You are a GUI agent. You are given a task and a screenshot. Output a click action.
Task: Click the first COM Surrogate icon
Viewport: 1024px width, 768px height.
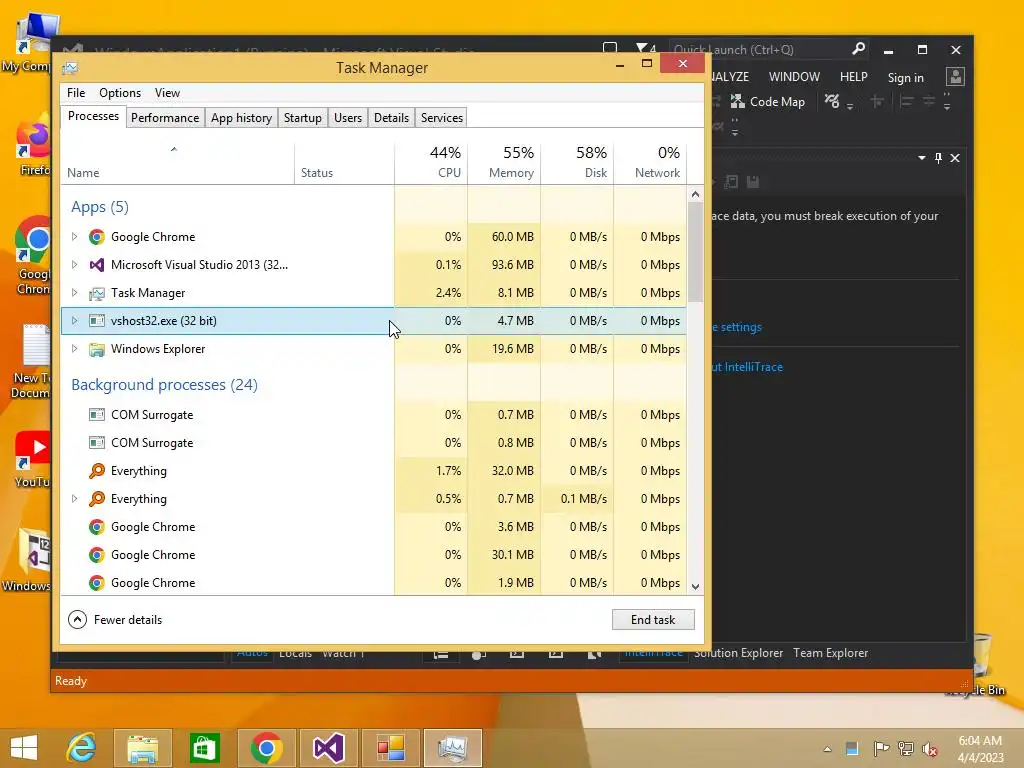[x=97, y=415]
